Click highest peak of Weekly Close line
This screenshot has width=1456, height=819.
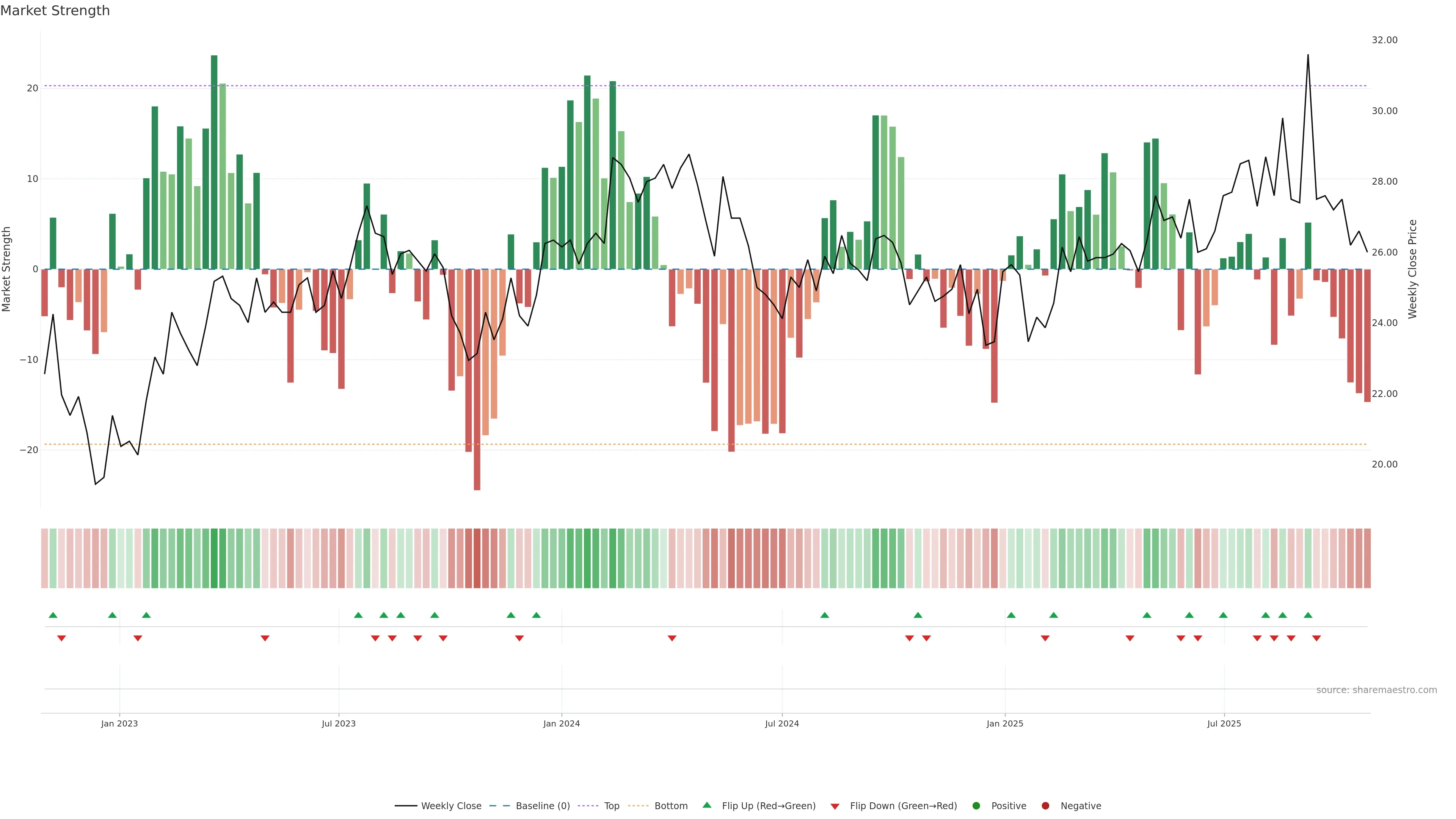pyautogui.click(x=1308, y=55)
